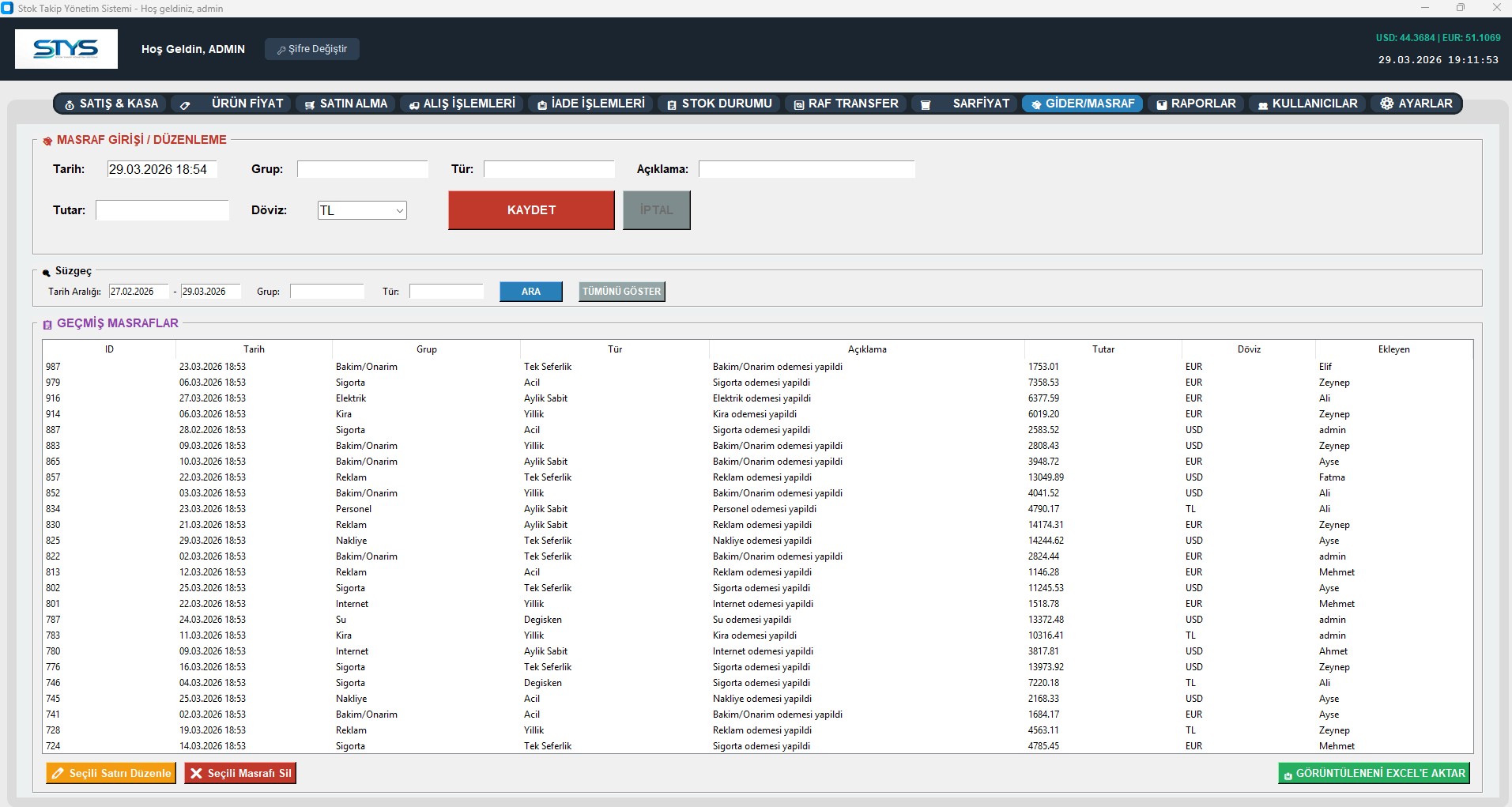Switch to the STOK DURUMU tab
Viewport: 1512px width, 807px height.
click(x=718, y=104)
